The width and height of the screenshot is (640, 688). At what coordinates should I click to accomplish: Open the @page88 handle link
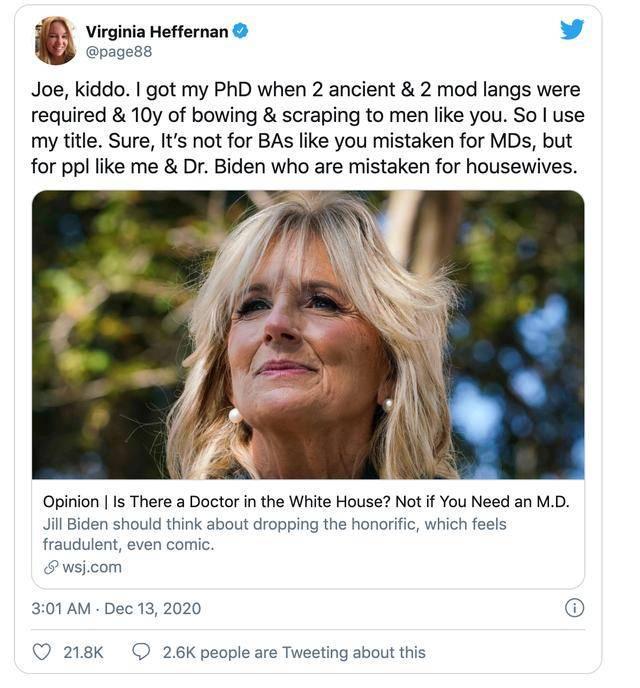(119, 52)
